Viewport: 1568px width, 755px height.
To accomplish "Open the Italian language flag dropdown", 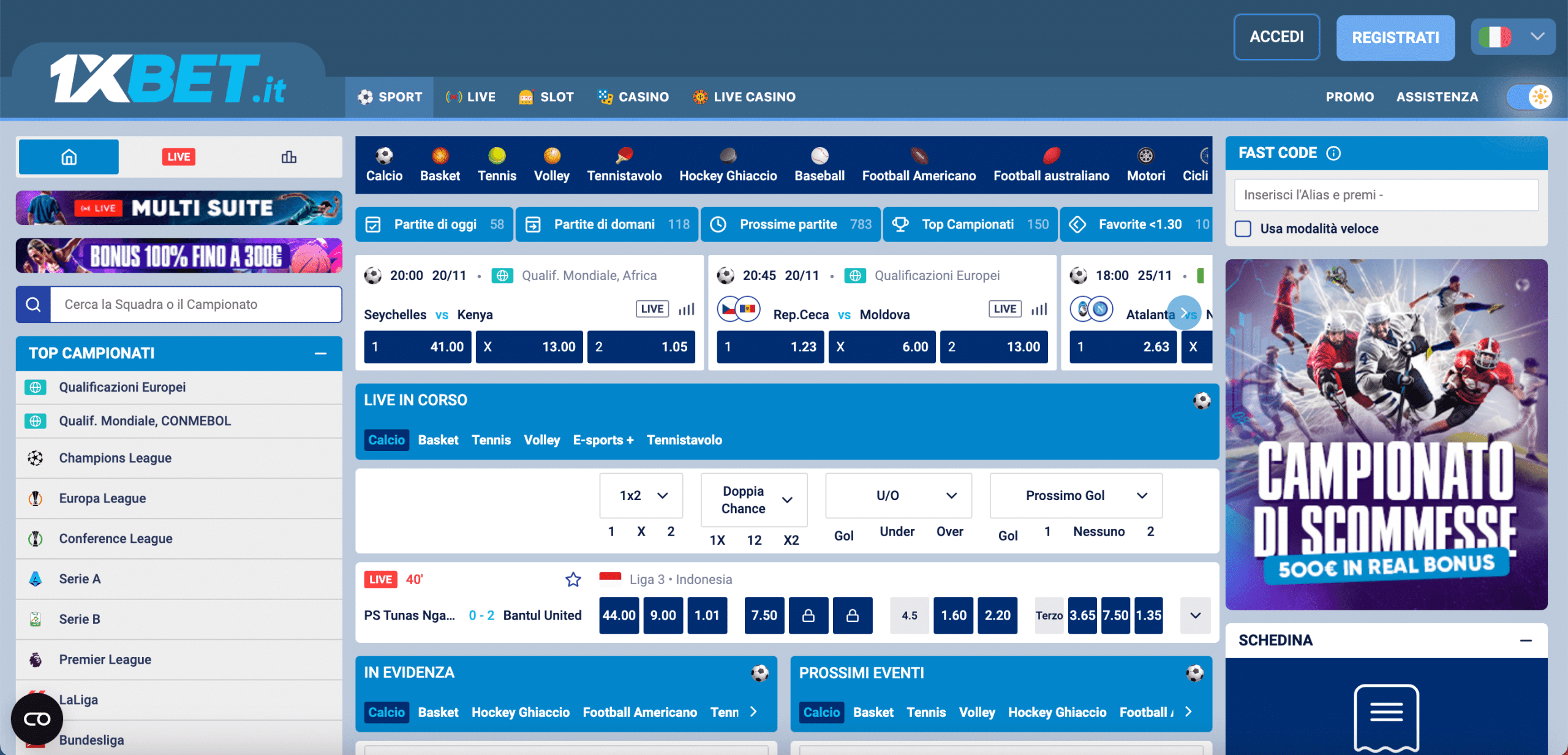I will [x=1512, y=37].
